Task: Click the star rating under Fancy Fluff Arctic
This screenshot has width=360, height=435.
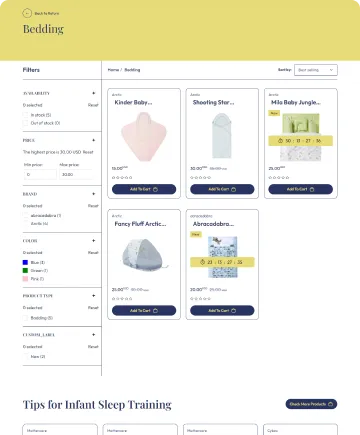Action: click(x=122, y=299)
